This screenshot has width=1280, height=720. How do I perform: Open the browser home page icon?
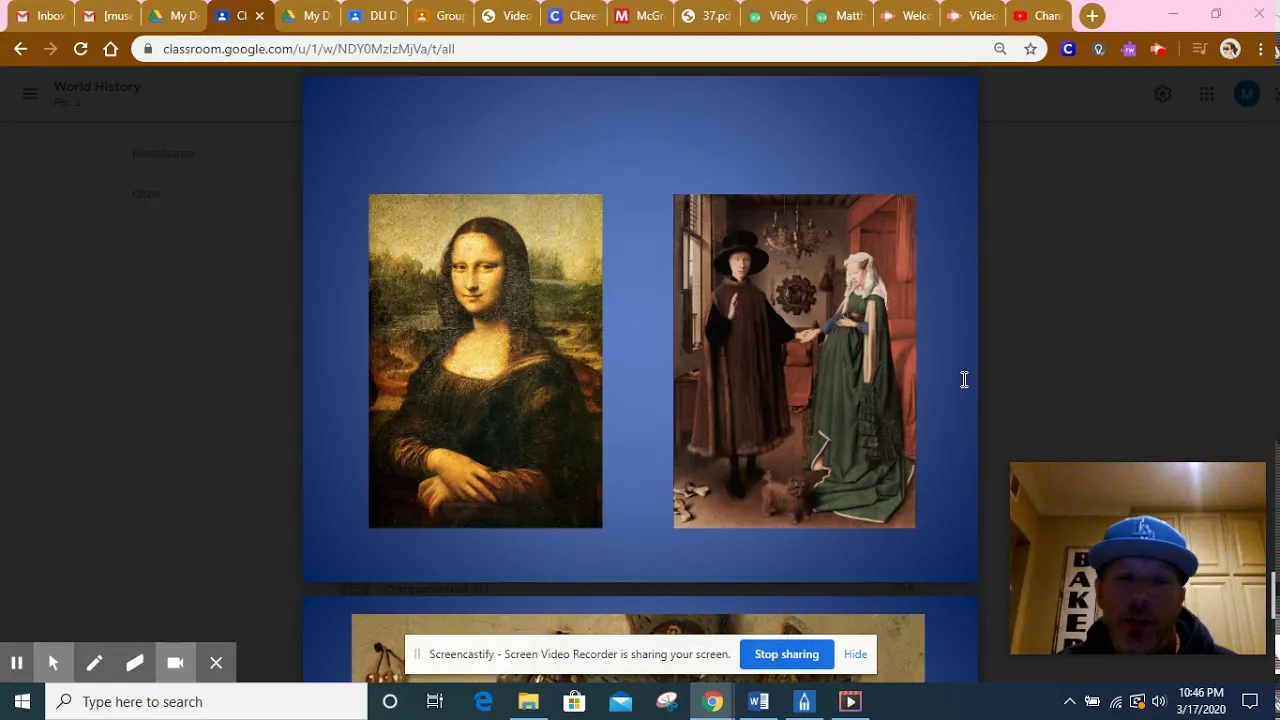pyautogui.click(x=111, y=49)
